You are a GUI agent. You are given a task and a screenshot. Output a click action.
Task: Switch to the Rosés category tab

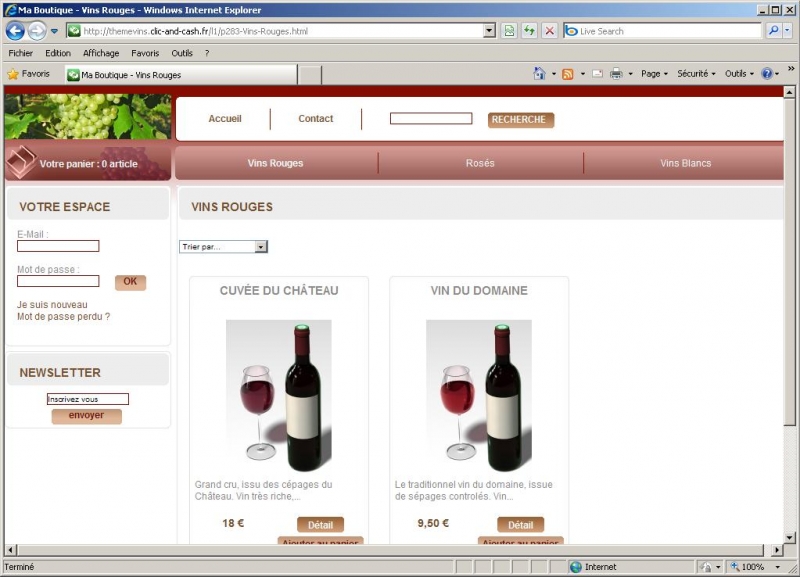[x=480, y=163]
